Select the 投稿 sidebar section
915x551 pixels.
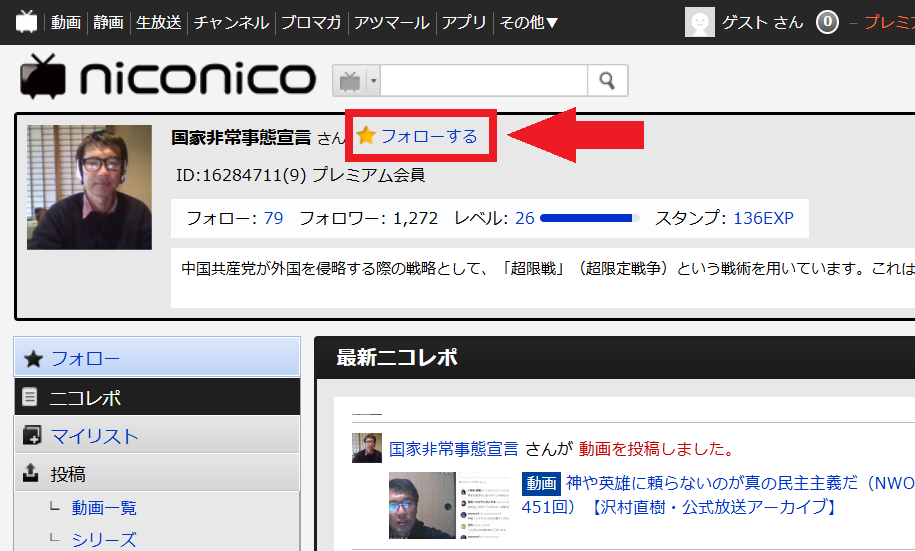point(157,473)
